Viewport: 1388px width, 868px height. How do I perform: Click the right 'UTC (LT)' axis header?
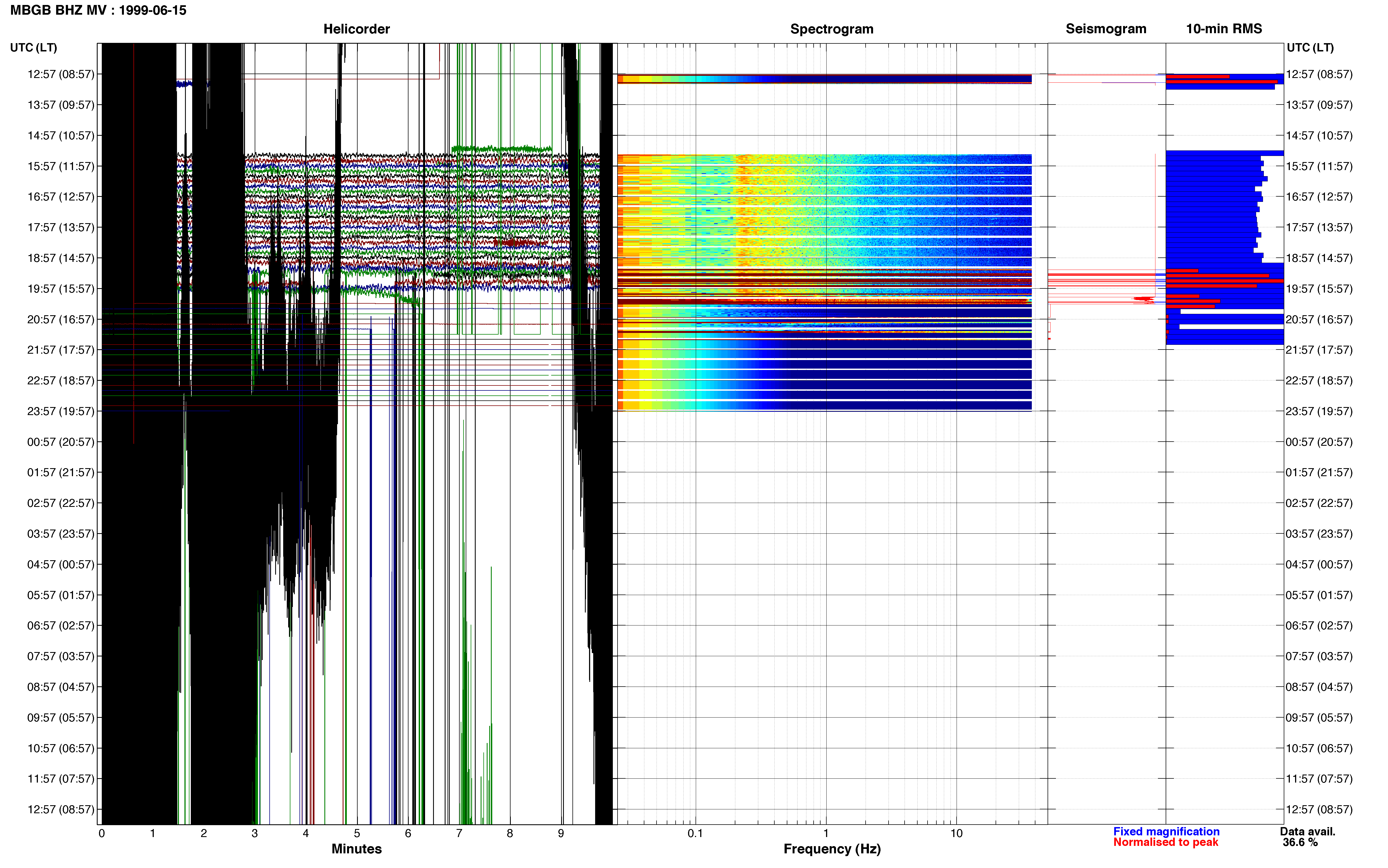(1310, 48)
